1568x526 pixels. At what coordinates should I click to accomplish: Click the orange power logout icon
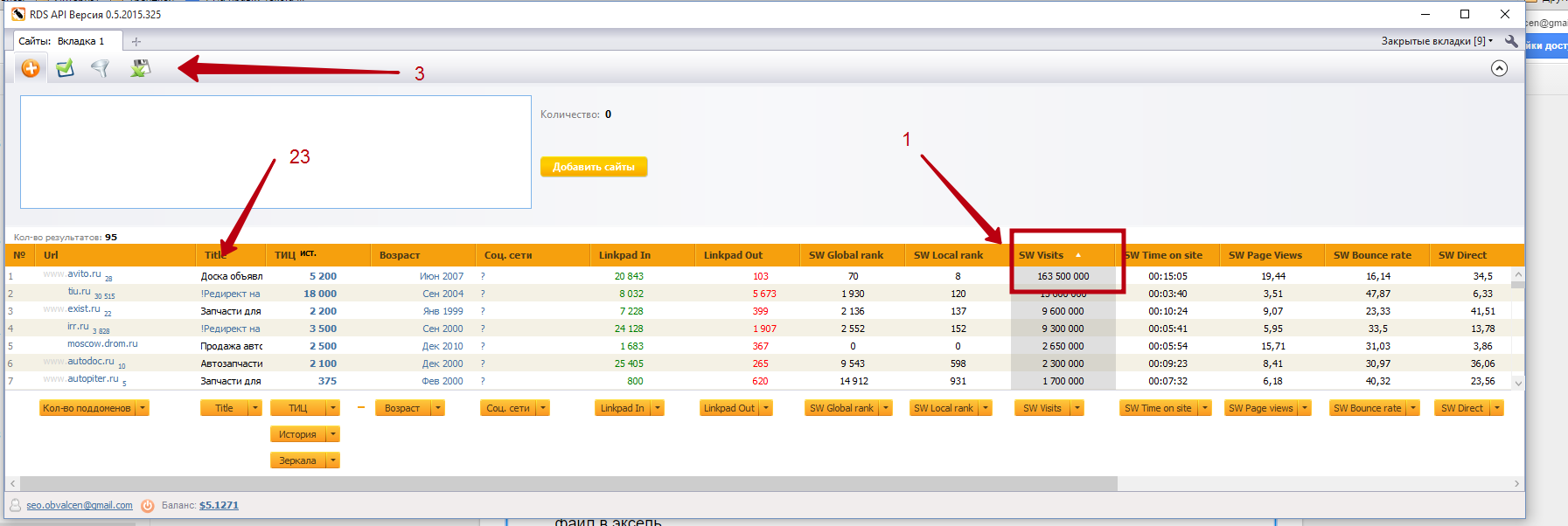point(148,505)
